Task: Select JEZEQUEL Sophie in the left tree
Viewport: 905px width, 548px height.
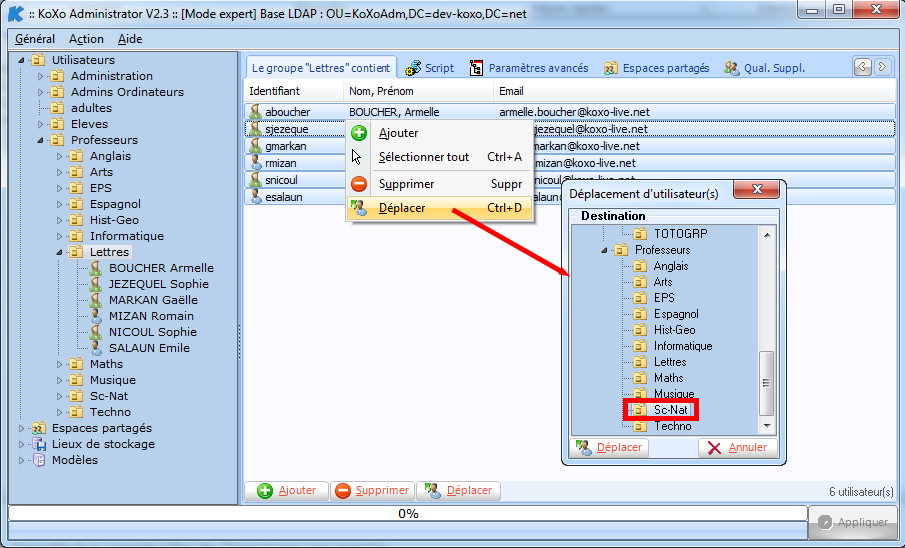Action: [159, 284]
